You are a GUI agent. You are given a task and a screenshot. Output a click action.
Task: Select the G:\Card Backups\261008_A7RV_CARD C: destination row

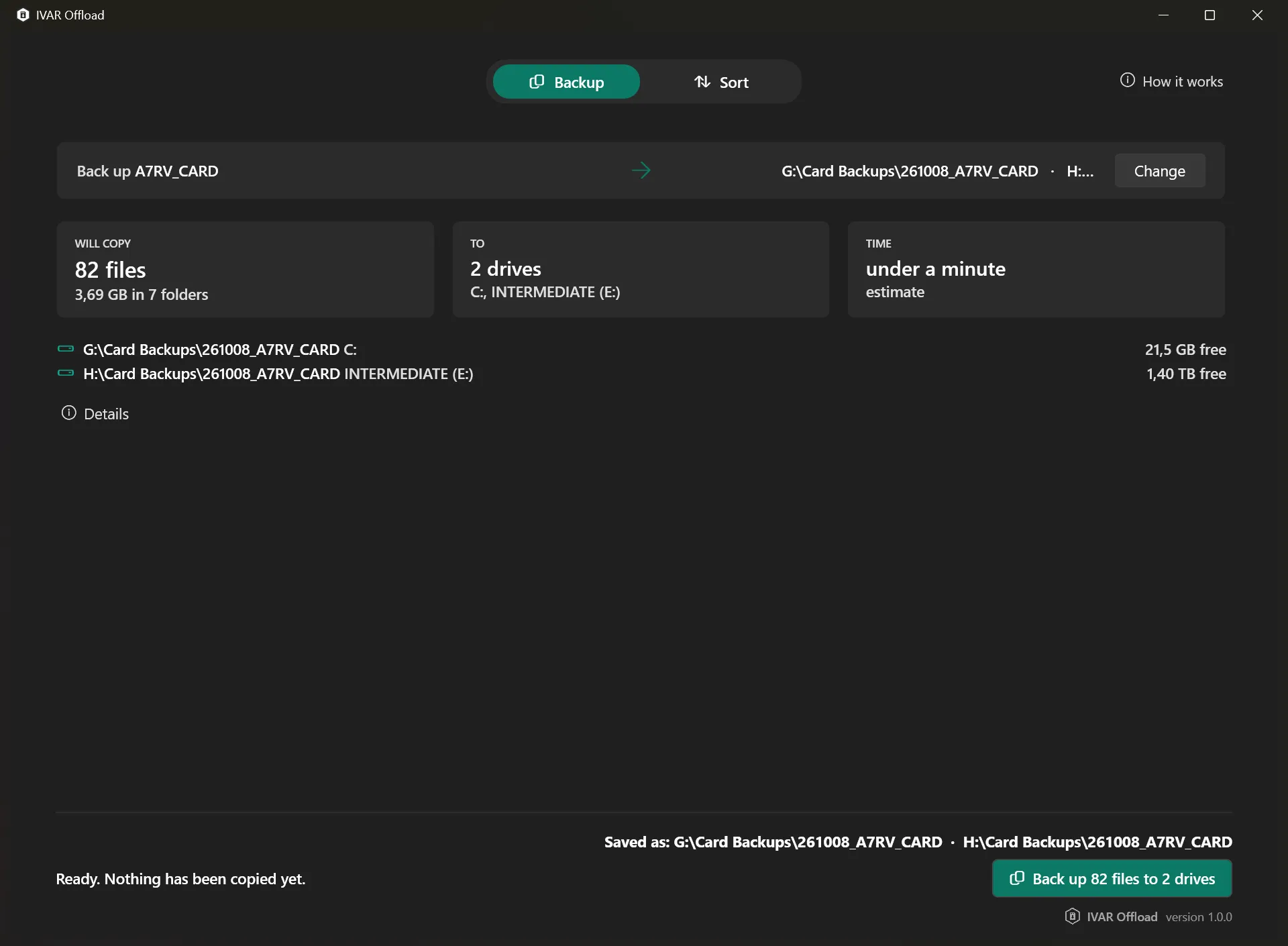[x=642, y=350]
